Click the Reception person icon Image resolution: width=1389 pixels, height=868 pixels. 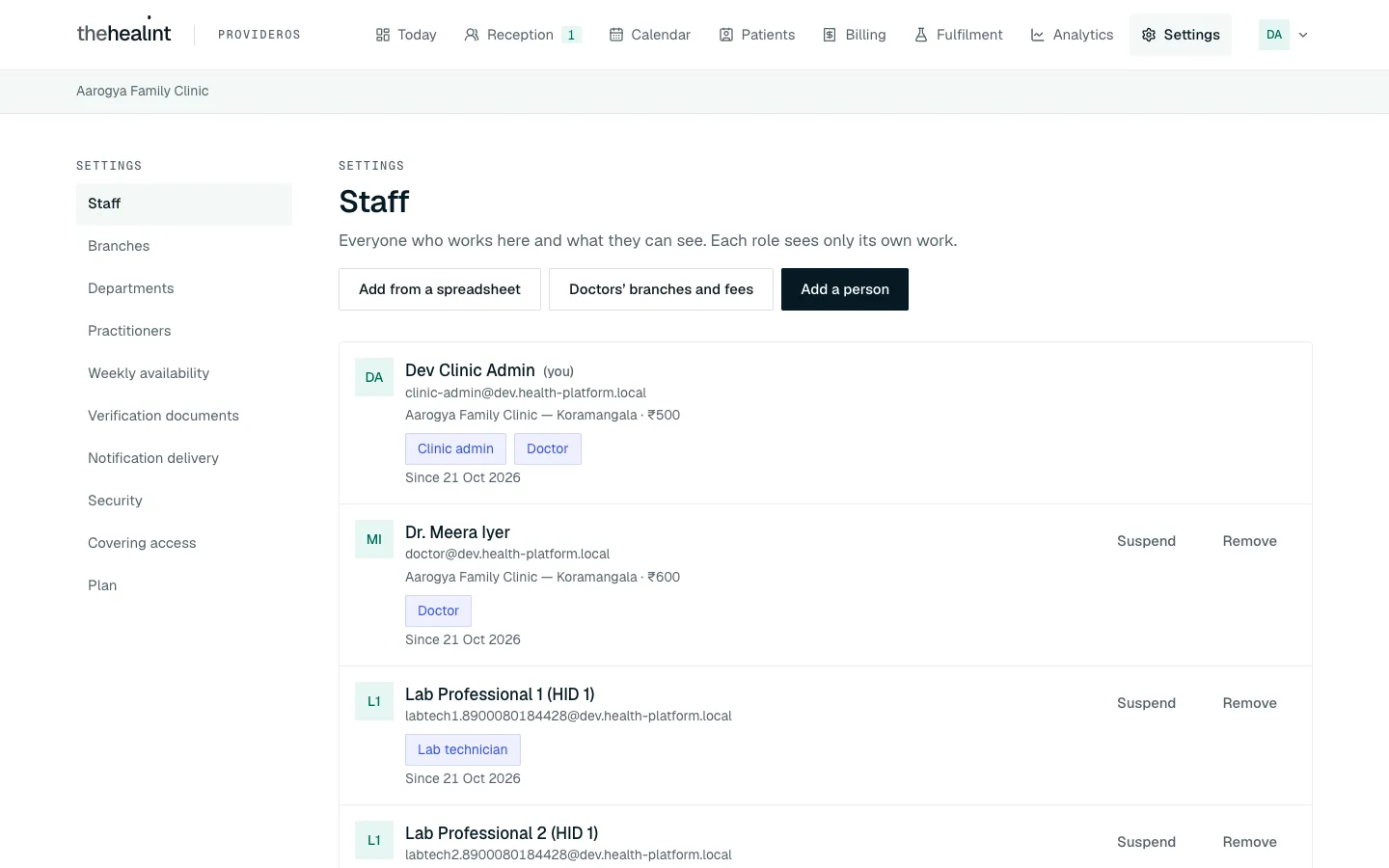[472, 35]
